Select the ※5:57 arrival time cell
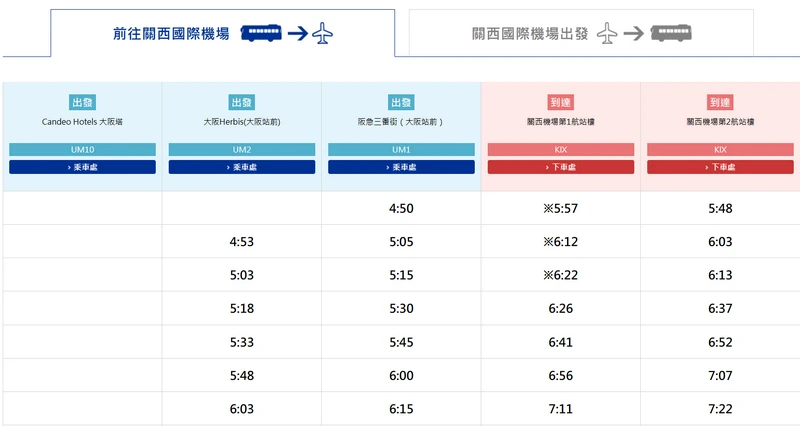Screen dimensions: 800x426 561,208
